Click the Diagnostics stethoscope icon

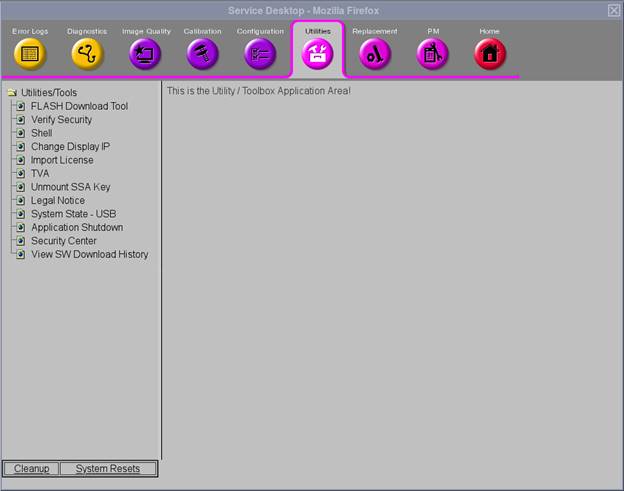[87, 54]
